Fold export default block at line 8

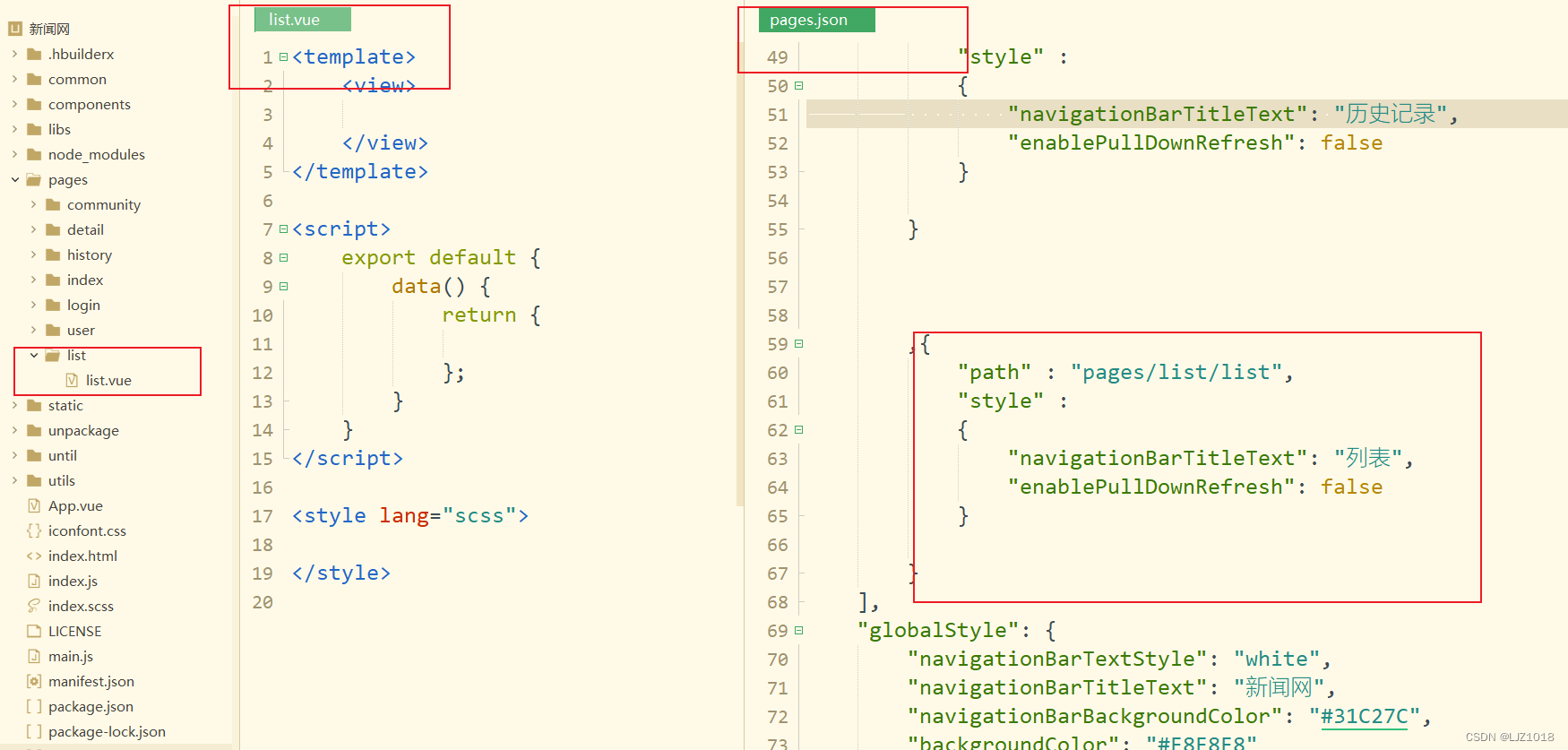click(283, 257)
